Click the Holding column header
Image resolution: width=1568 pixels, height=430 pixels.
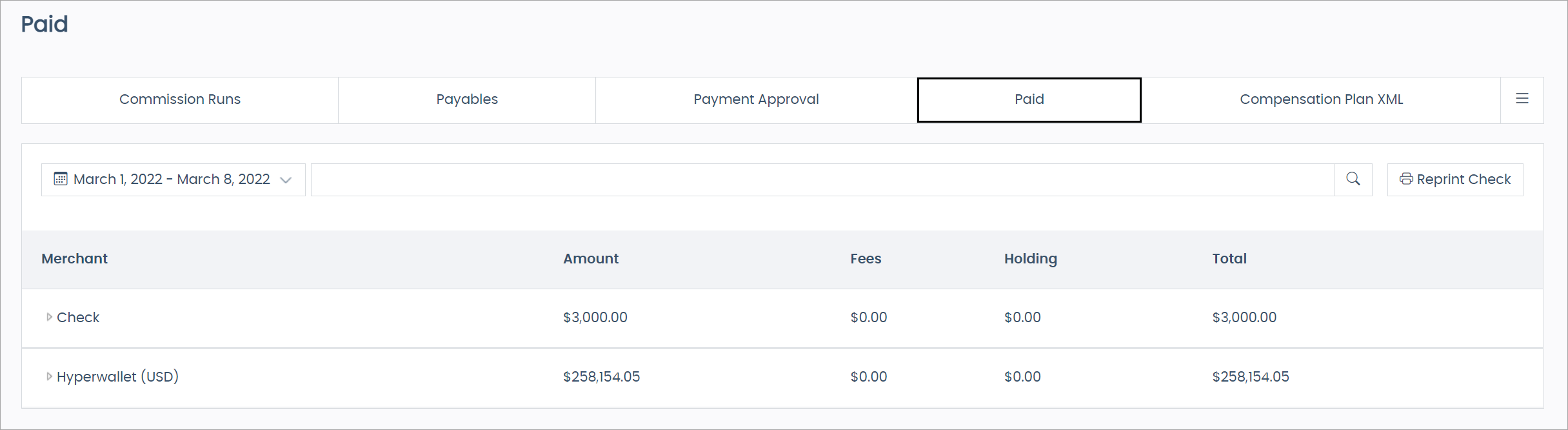pos(1031,259)
